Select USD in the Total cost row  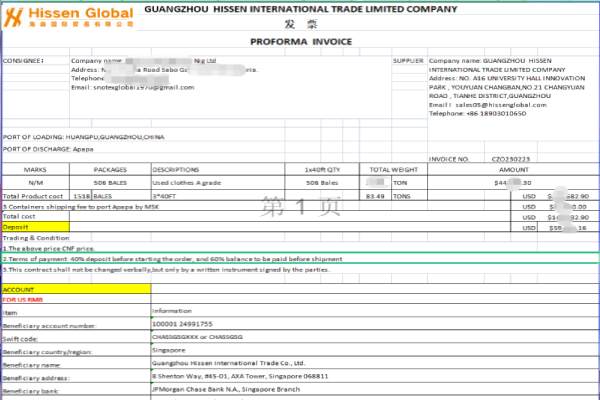click(x=529, y=217)
